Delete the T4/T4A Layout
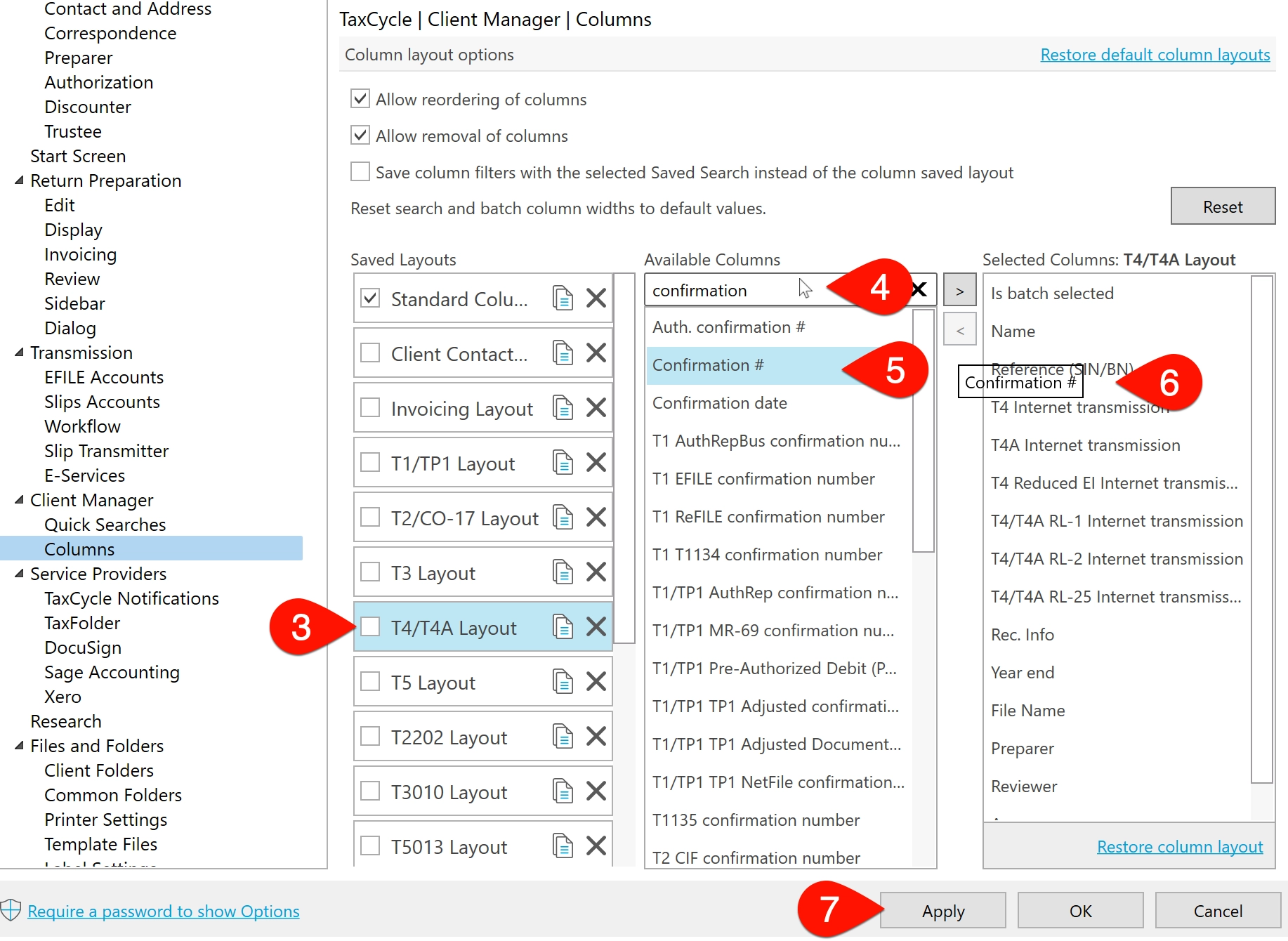Image resolution: width=1288 pixels, height=941 pixels. click(x=596, y=627)
